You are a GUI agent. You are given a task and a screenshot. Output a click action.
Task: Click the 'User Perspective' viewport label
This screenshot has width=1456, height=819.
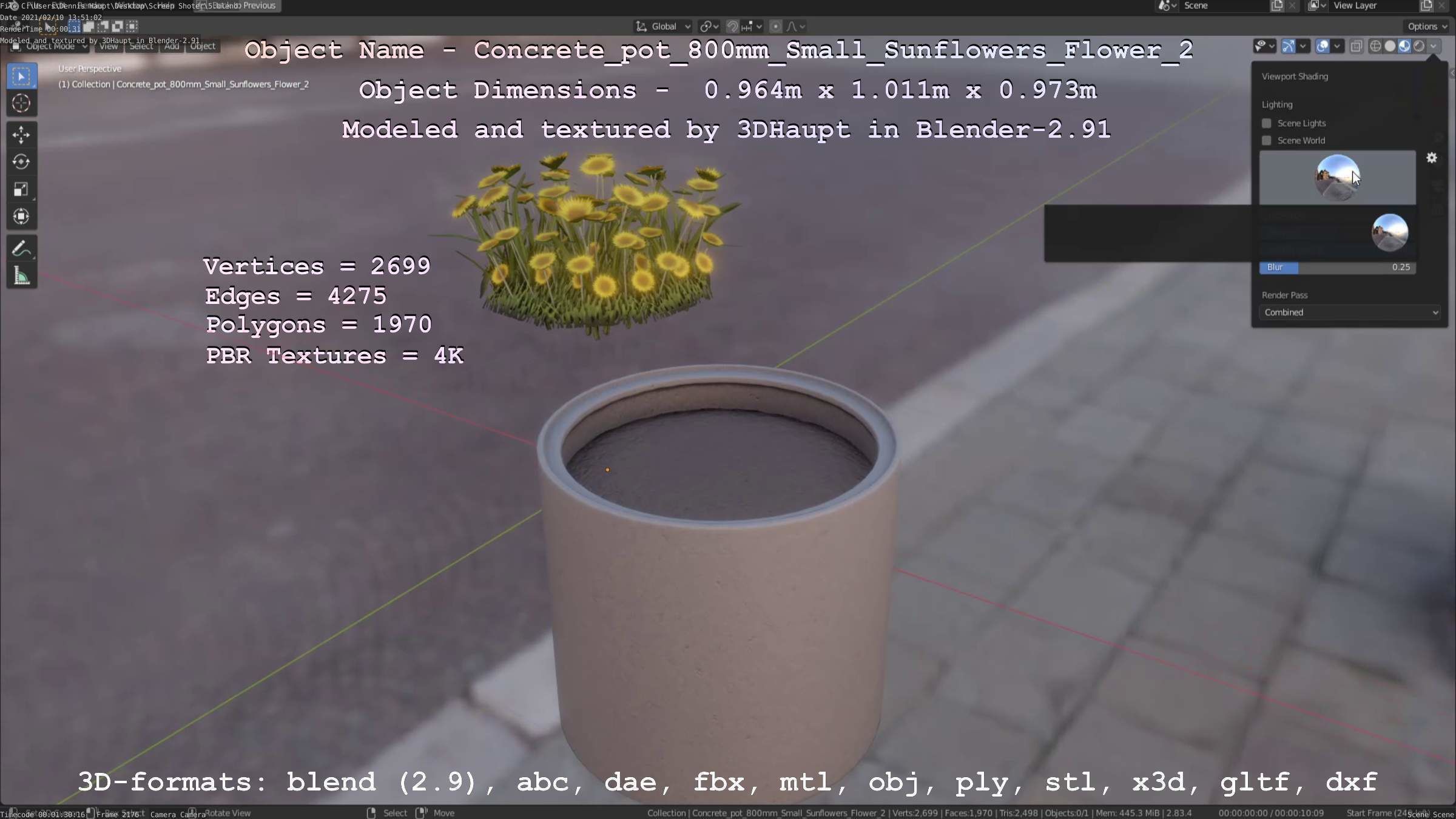(x=90, y=69)
